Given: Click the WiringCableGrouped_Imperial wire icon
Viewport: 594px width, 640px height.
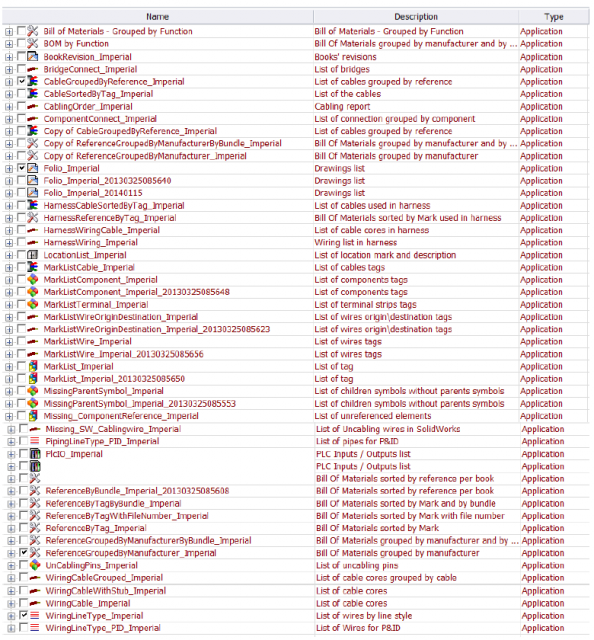Looking at the screenshot, I should (x=35, y=578).
